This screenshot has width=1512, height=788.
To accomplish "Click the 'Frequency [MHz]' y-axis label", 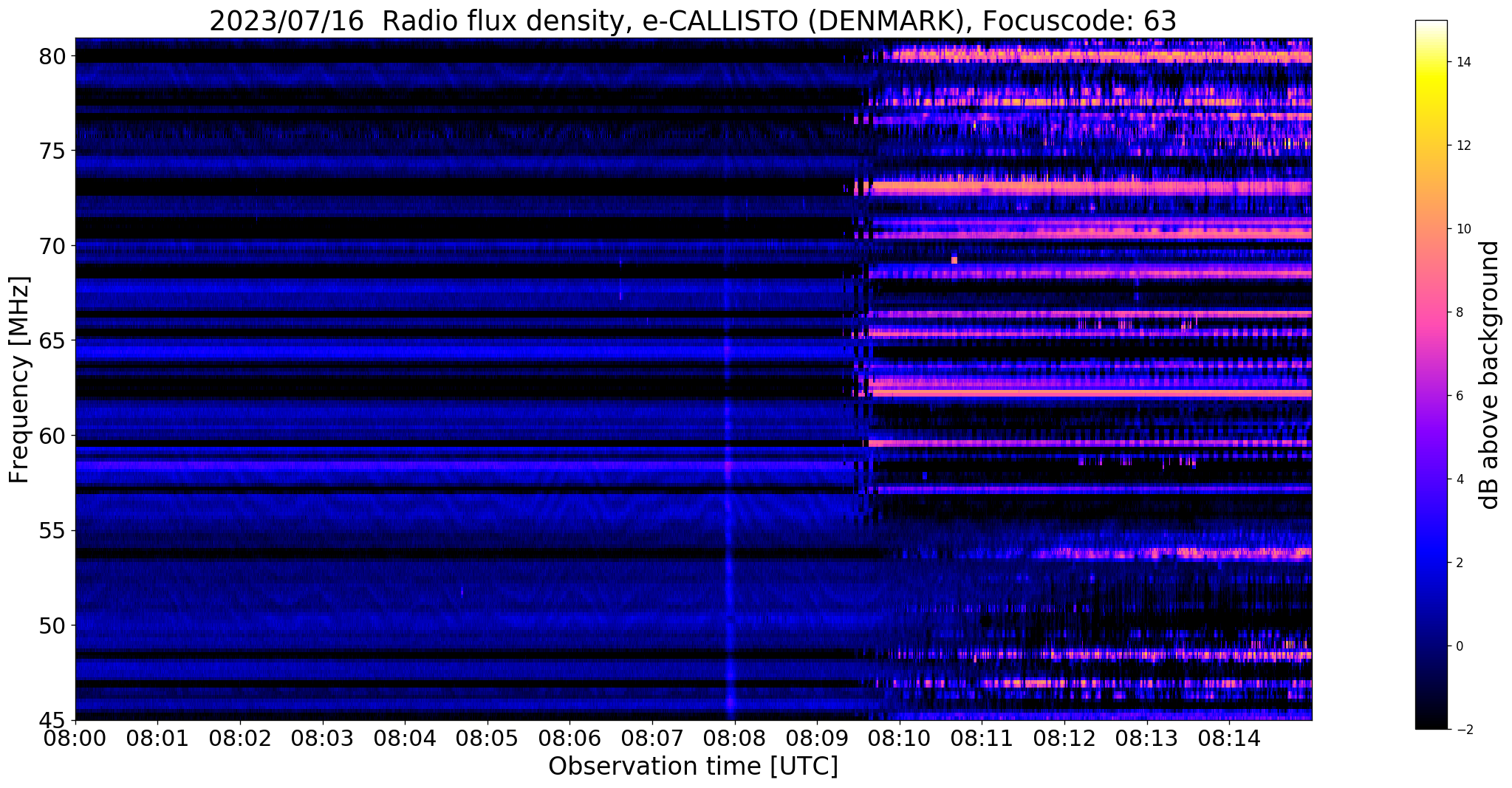I will (x=19, y=379).
